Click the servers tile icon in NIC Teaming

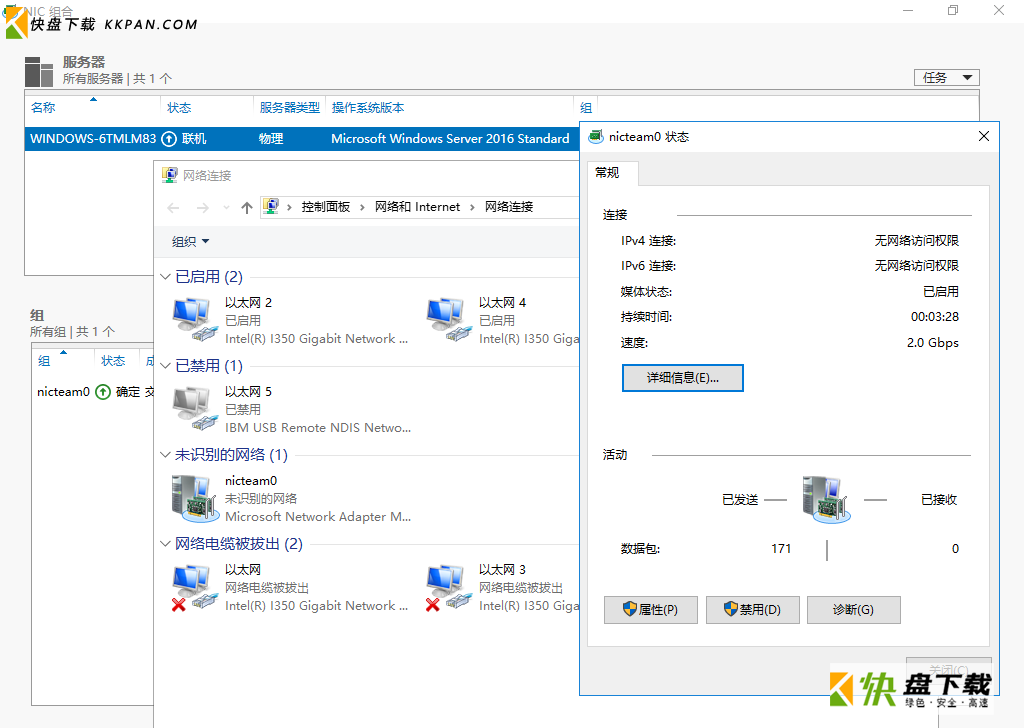click(x=39, y=71)
